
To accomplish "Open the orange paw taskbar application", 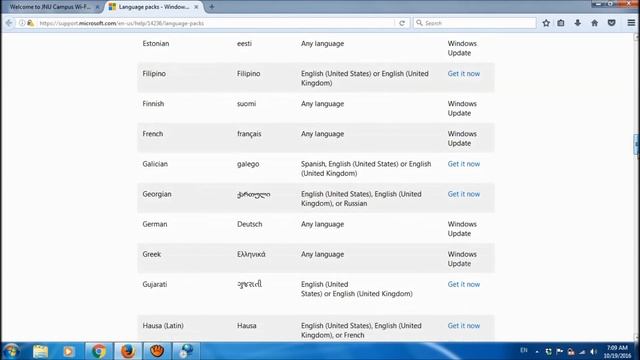I will (157, 351).
